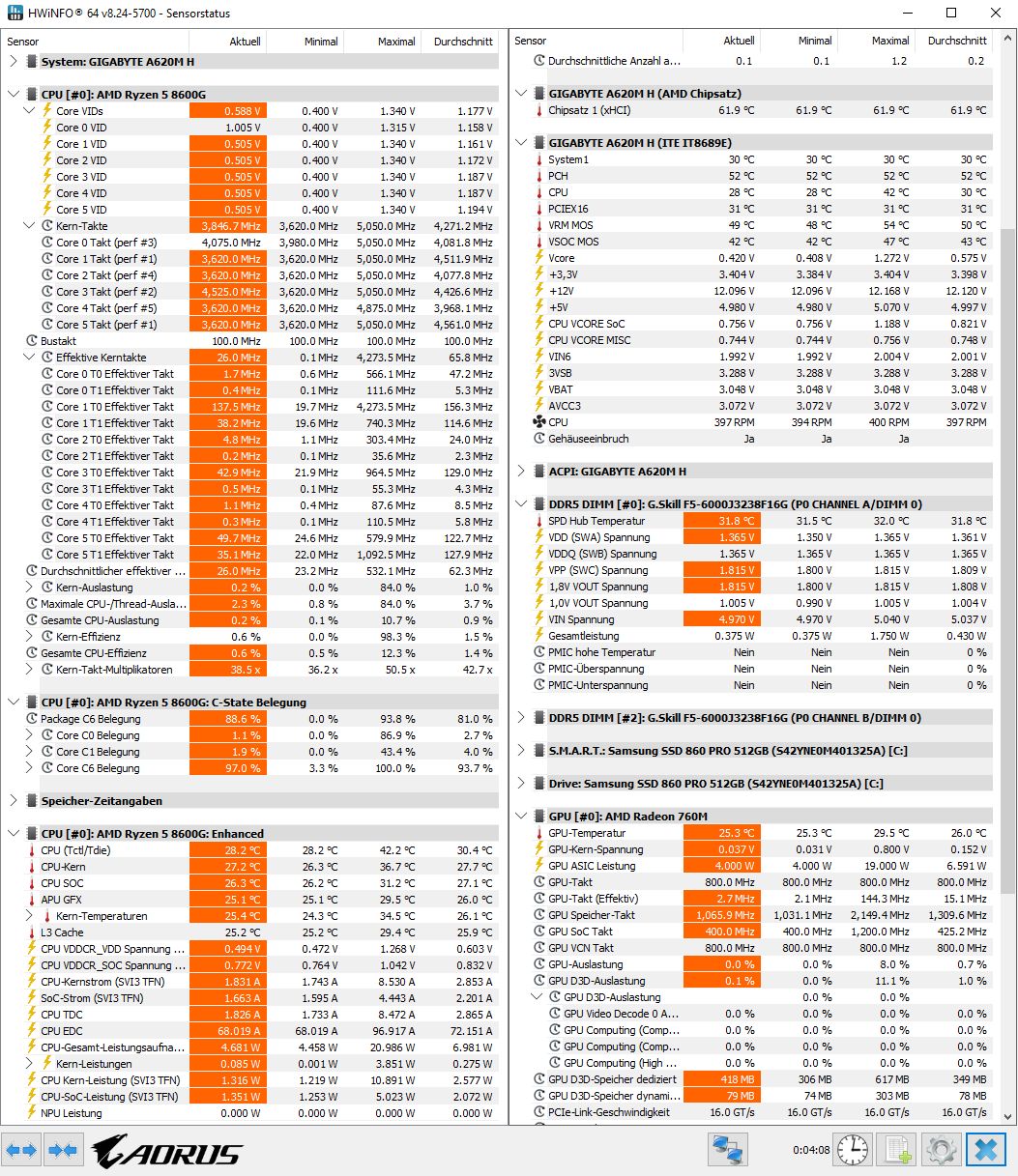The image size is (1018, 1176).
Task: Click the thermometer icon beside GPU-Temperatur
Action: pyautogui.click(x=539, y=833)
